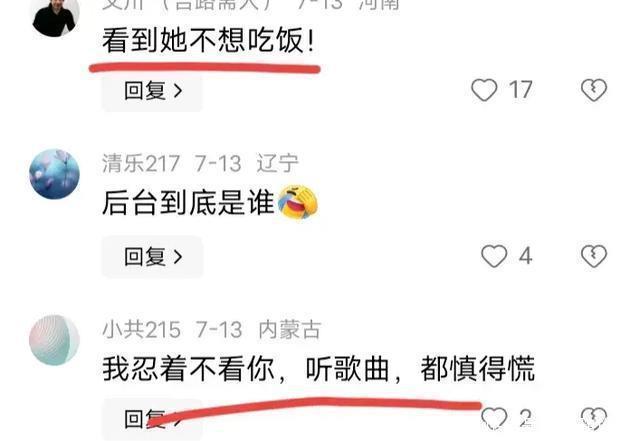Open username 小共215 profile link
Viewport: 640px width, 441px height.
pos(141,329)
